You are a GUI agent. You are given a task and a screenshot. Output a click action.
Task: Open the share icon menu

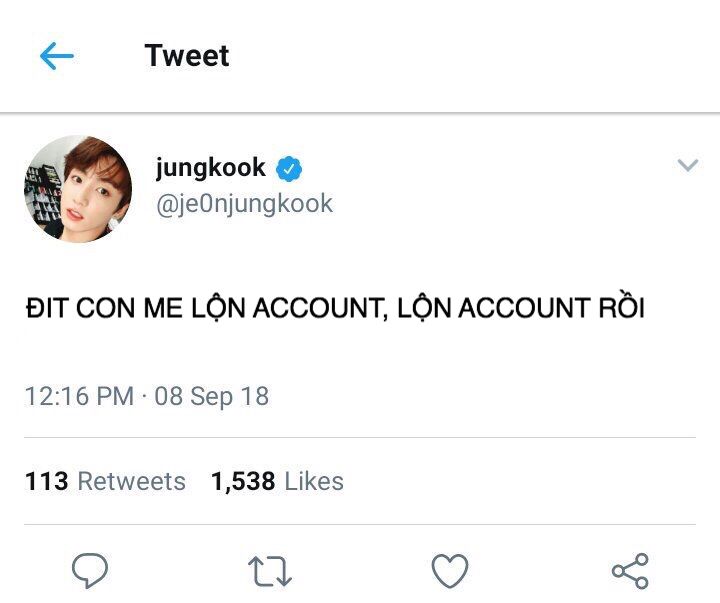[x=630, y=571]
